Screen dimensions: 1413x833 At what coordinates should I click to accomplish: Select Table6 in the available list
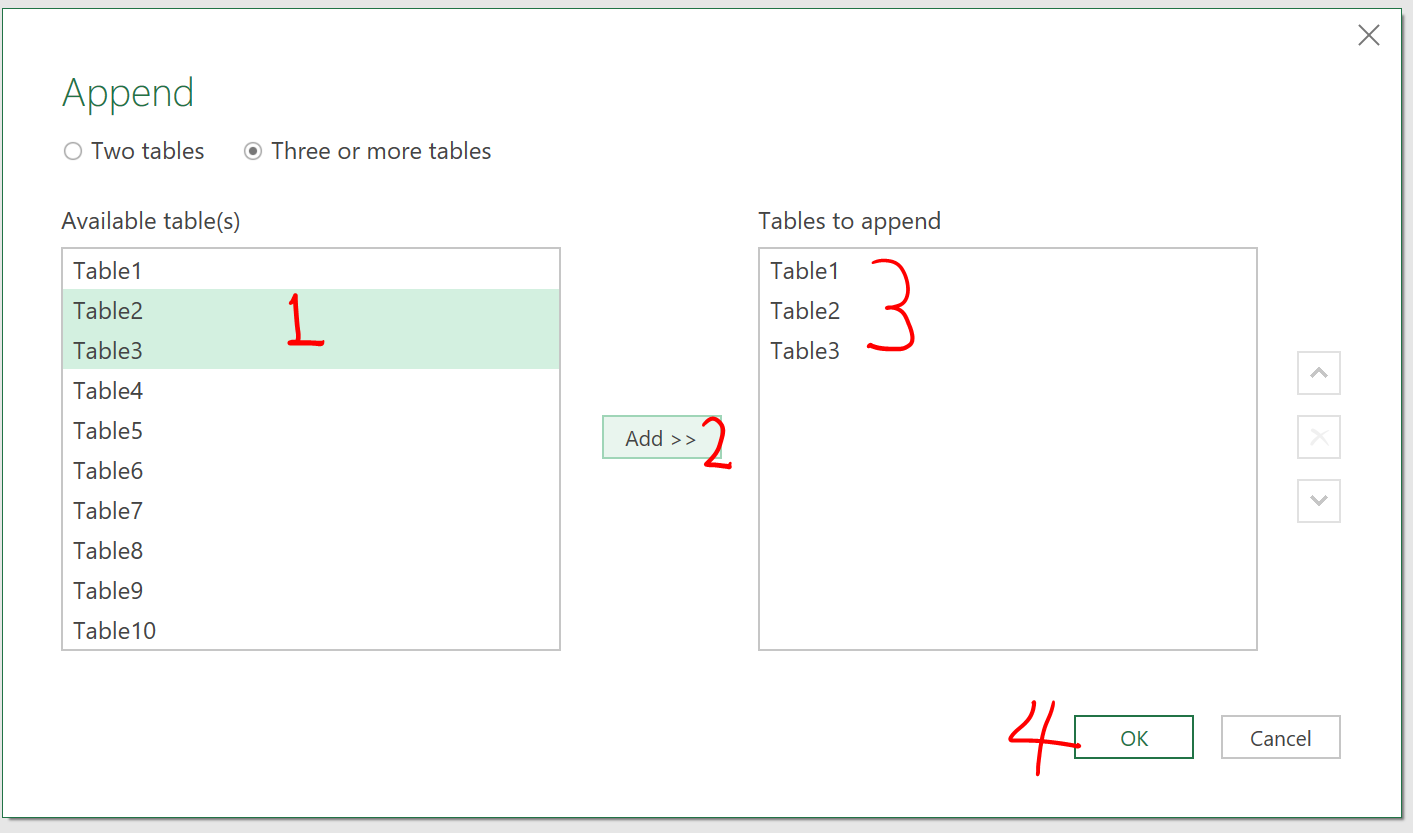(x=108, y=471)
